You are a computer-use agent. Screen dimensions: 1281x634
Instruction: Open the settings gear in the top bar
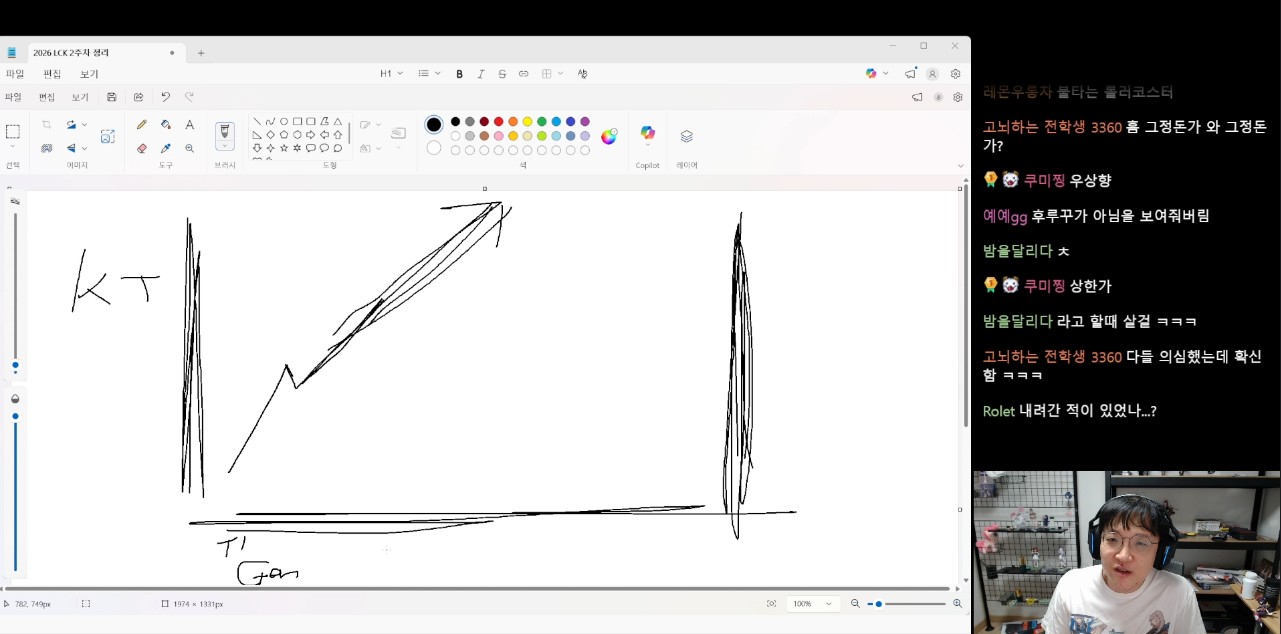(x=955, y=73)
